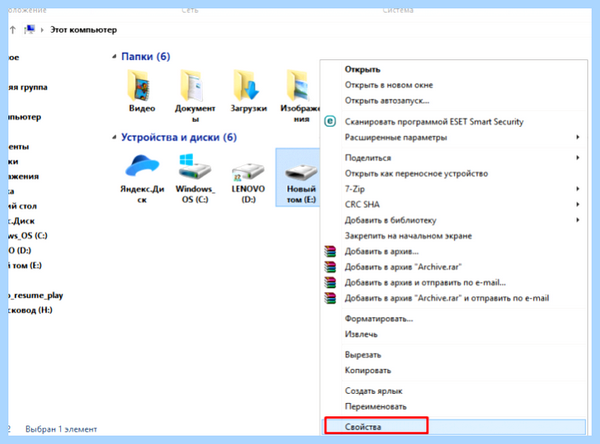
Task: Select й стол in the navigation pane
Action: point(23,206)
